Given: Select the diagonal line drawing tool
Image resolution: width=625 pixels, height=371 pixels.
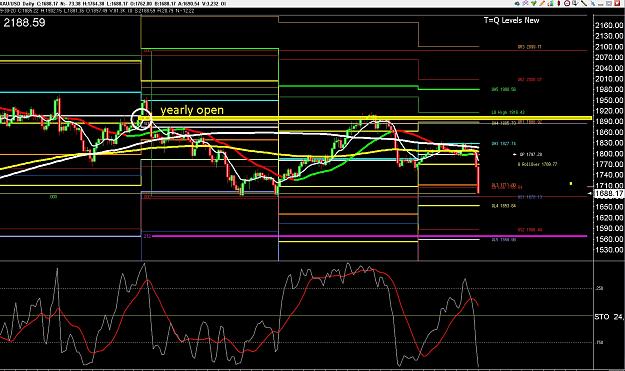Looking at the screenshot, I should (584, 3).
